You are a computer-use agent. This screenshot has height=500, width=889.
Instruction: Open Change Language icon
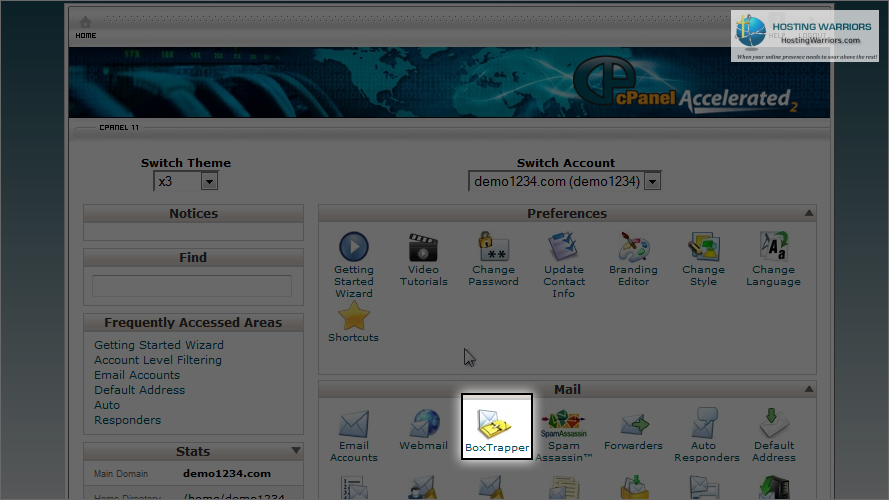773,247
